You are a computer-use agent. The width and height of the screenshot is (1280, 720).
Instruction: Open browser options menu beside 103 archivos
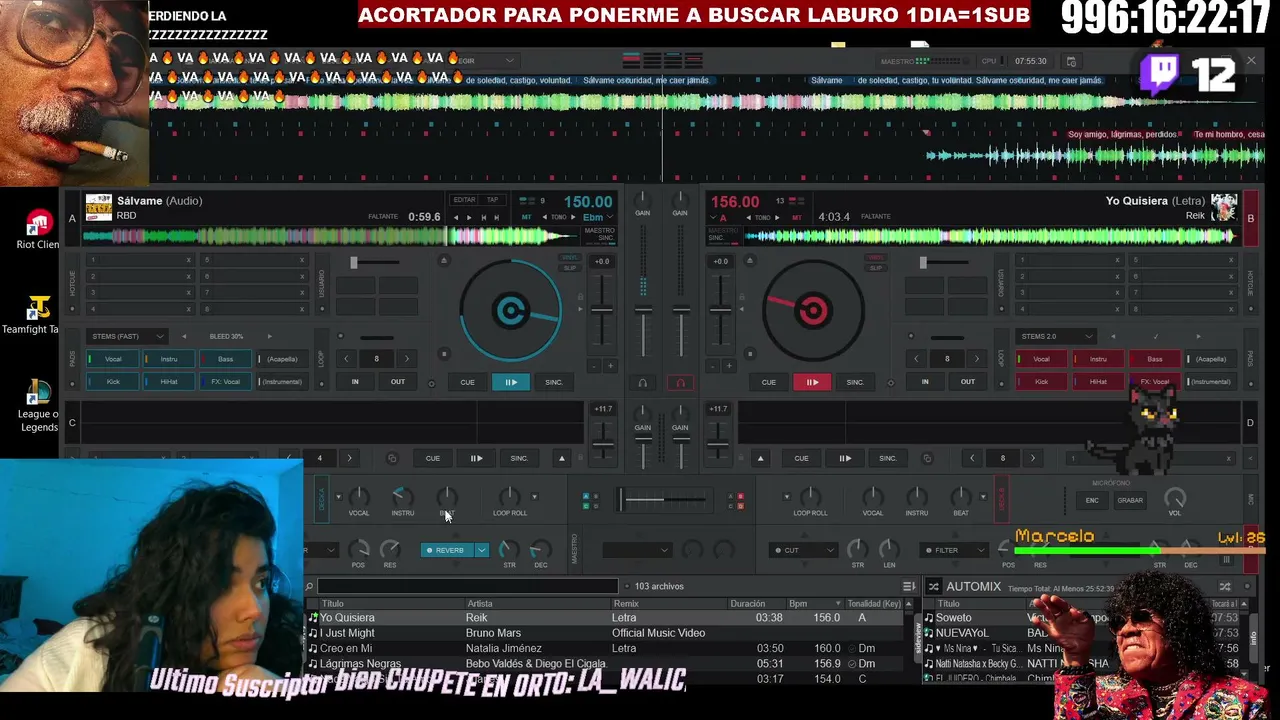coord(909,586)
